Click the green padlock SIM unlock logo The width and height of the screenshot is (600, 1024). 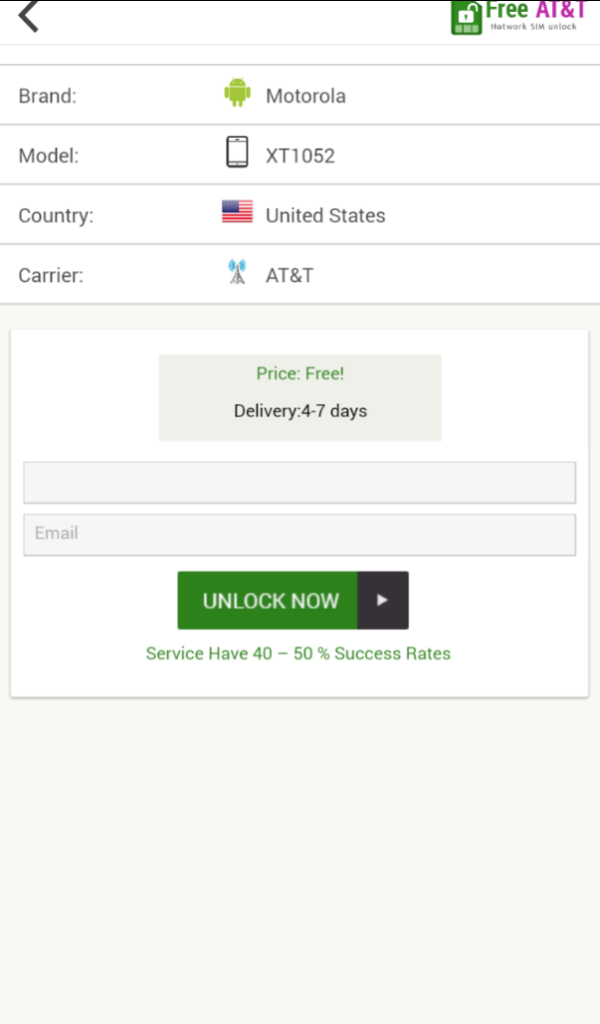click(464, 16)
